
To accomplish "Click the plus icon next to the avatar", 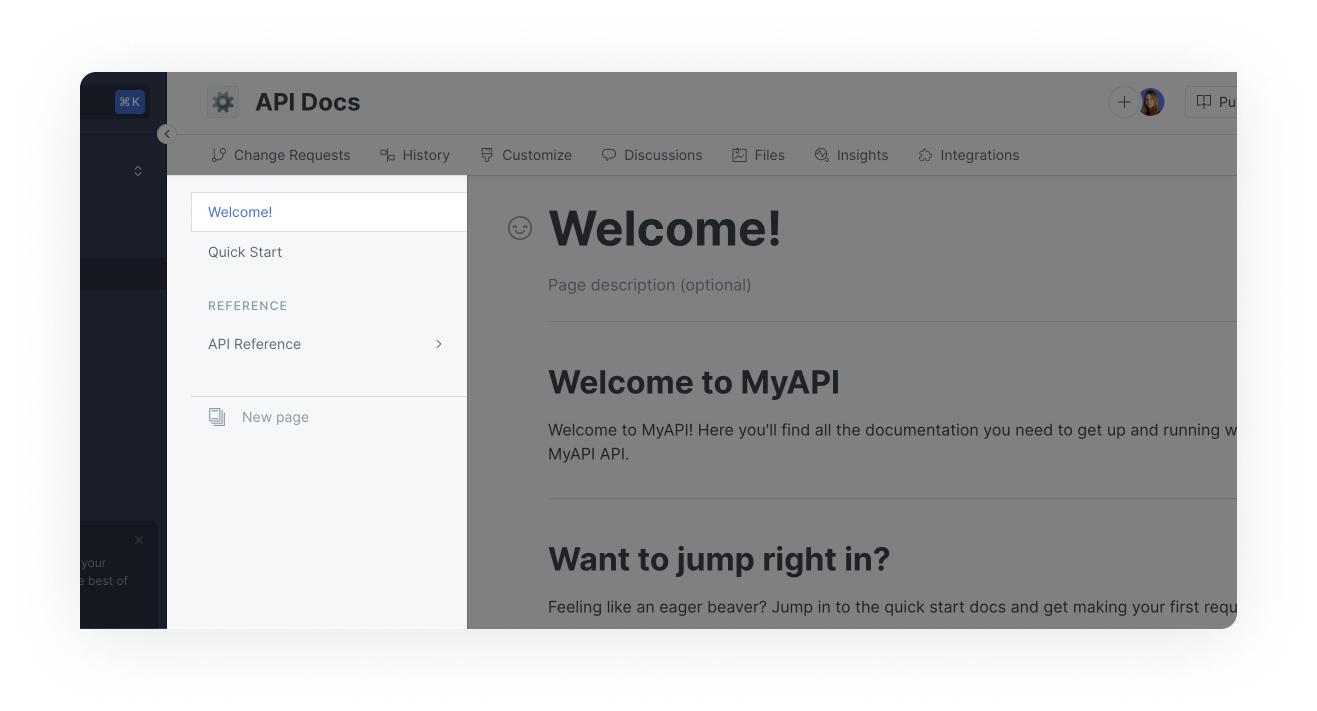I will [1123, 102].
